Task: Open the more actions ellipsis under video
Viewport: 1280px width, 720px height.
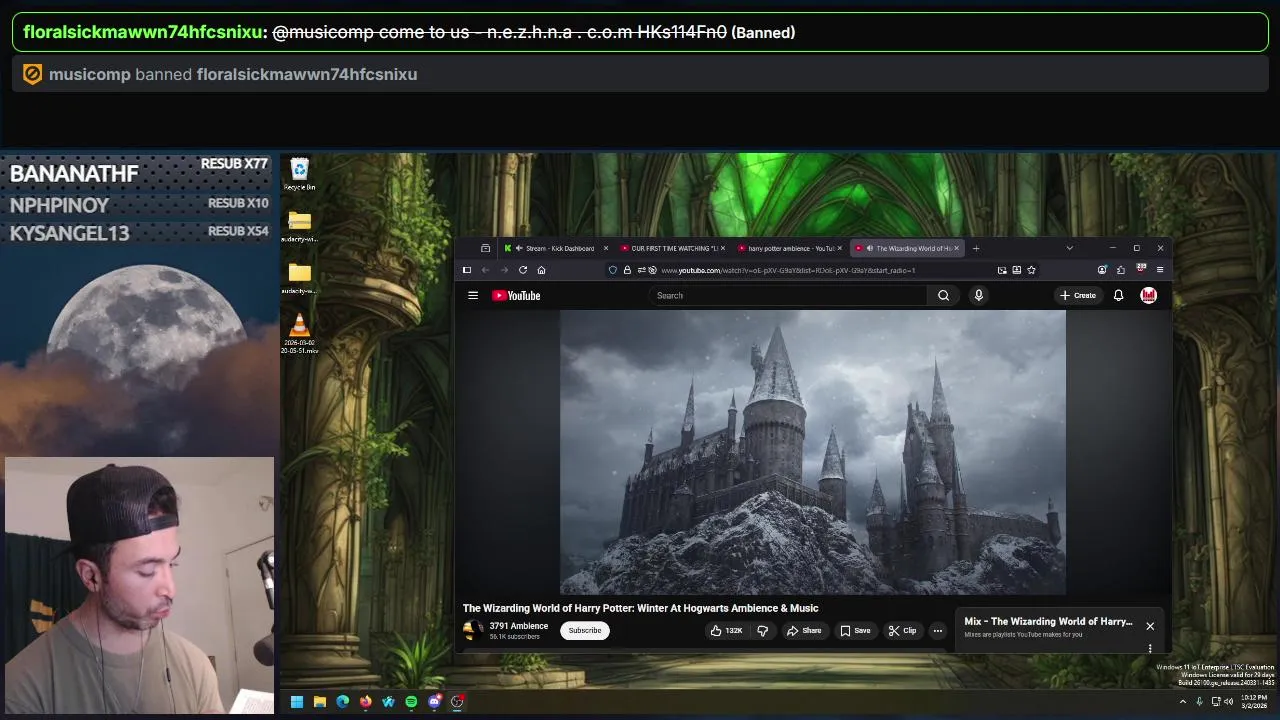Action: (x=938, y=631)
